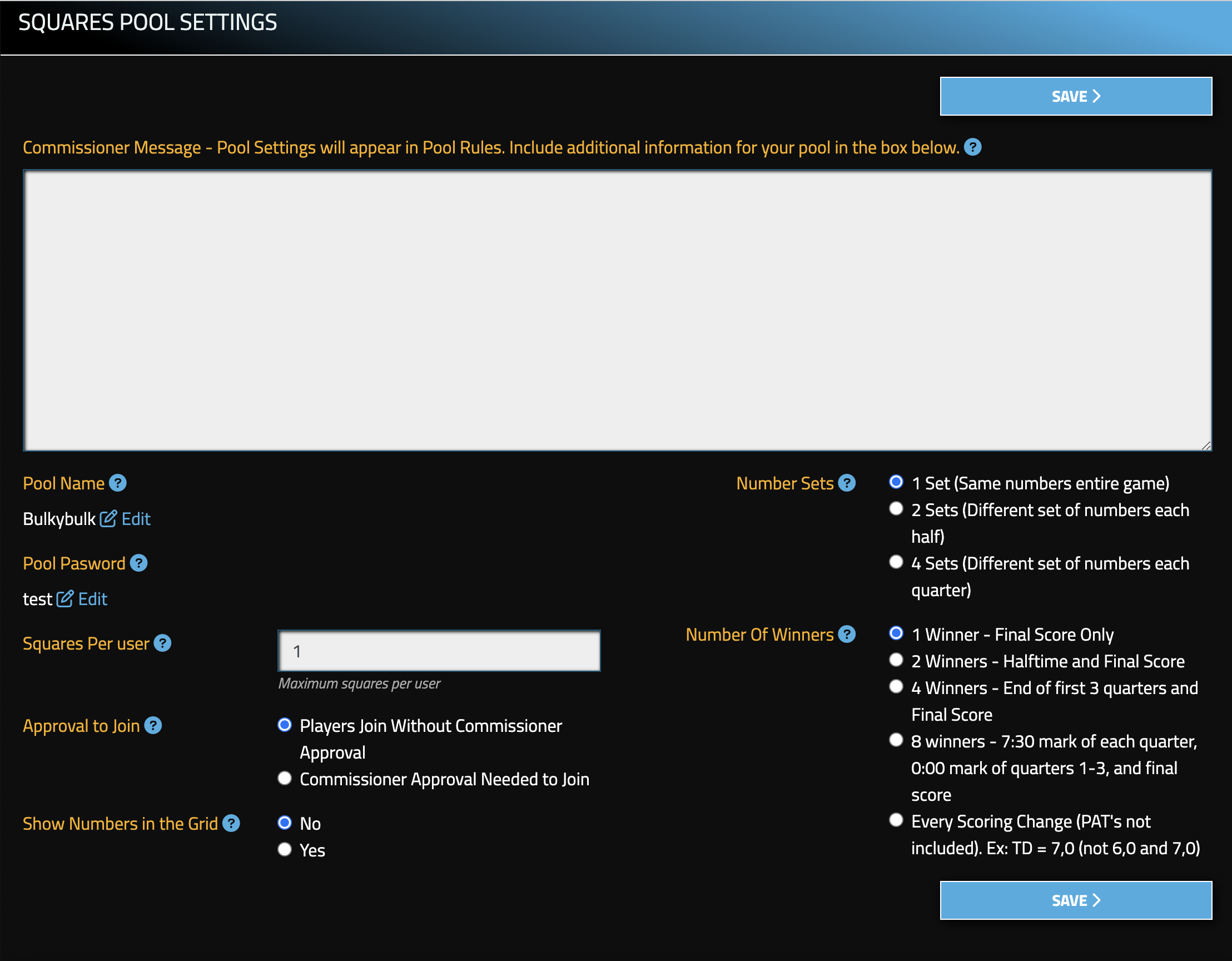Click Edit next to Bulkybulk pool name

click(x=136, y=518)
